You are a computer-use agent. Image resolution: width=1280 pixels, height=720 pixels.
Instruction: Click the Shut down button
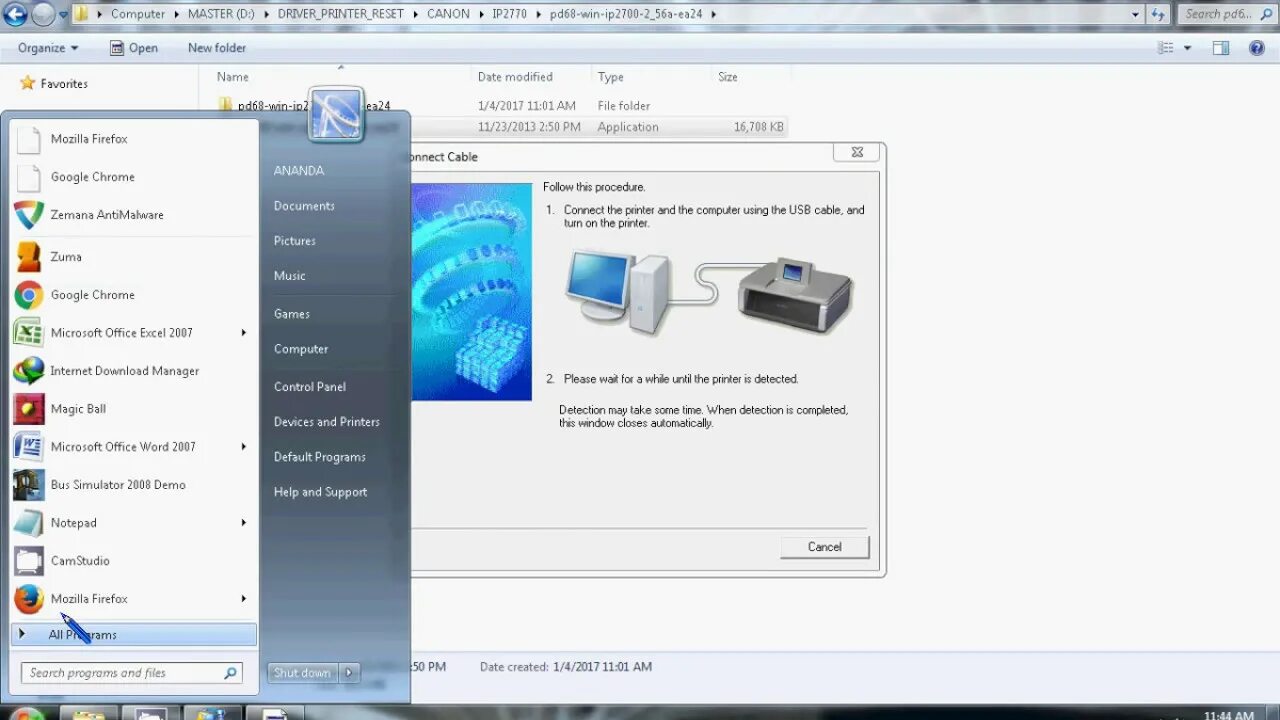click(x=302, y=673)
